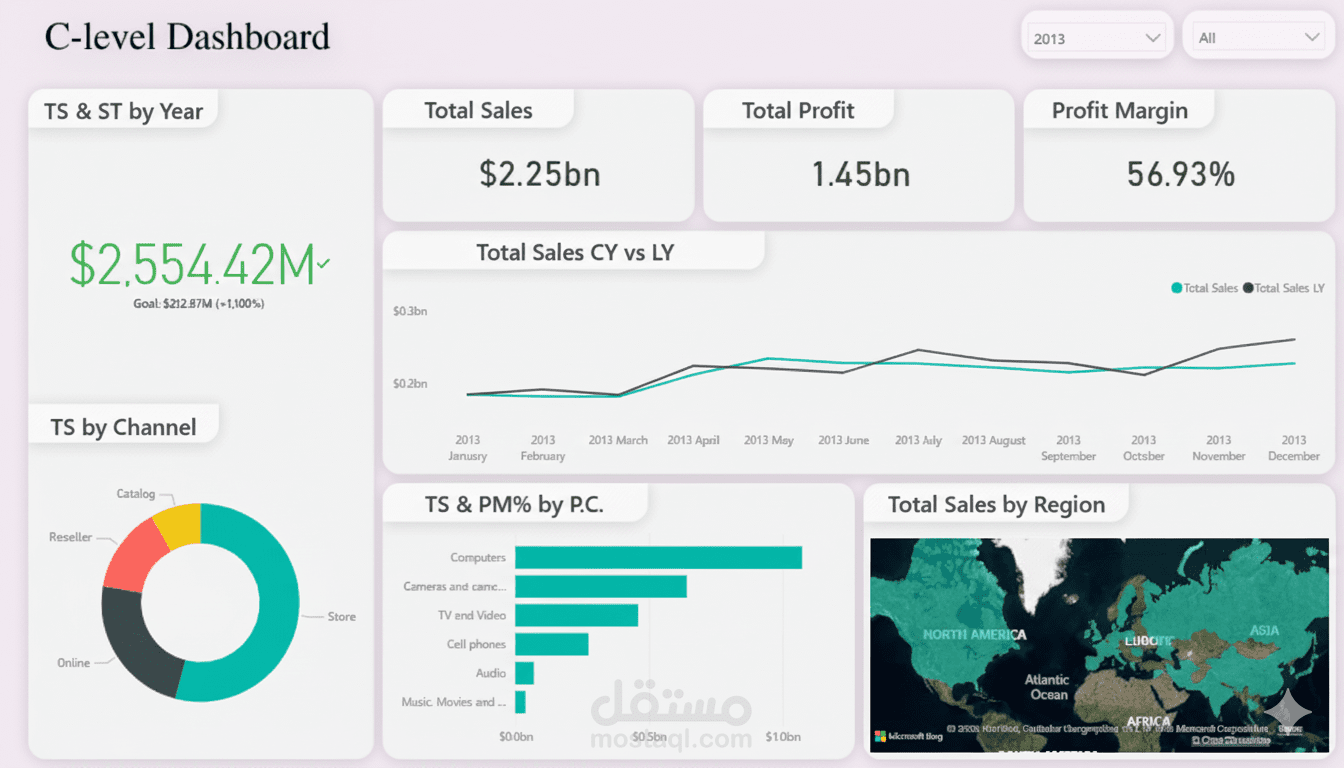This screenshot has width=1344, height=768.
Task: Click the yellow Catalog donut segment
Action: [180, 524]
